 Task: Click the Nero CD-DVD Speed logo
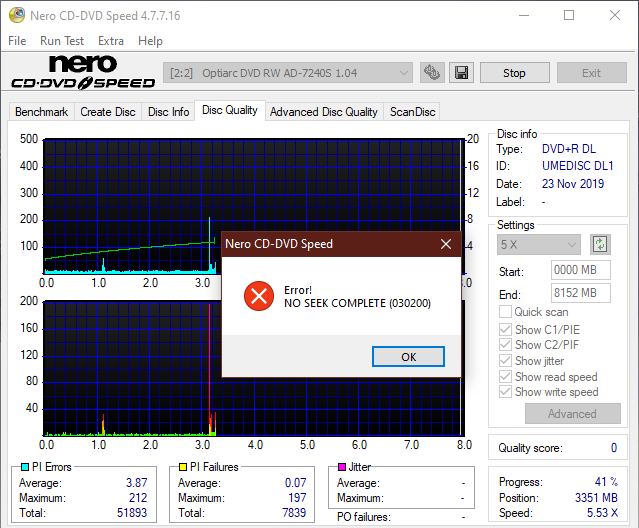pos(83,72)
